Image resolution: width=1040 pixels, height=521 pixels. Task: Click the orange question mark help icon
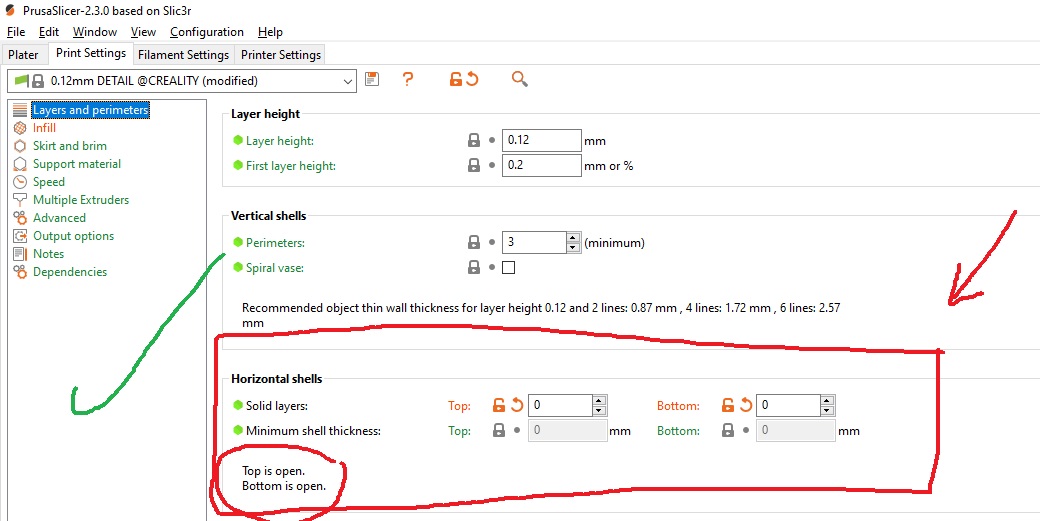point(408,80)
